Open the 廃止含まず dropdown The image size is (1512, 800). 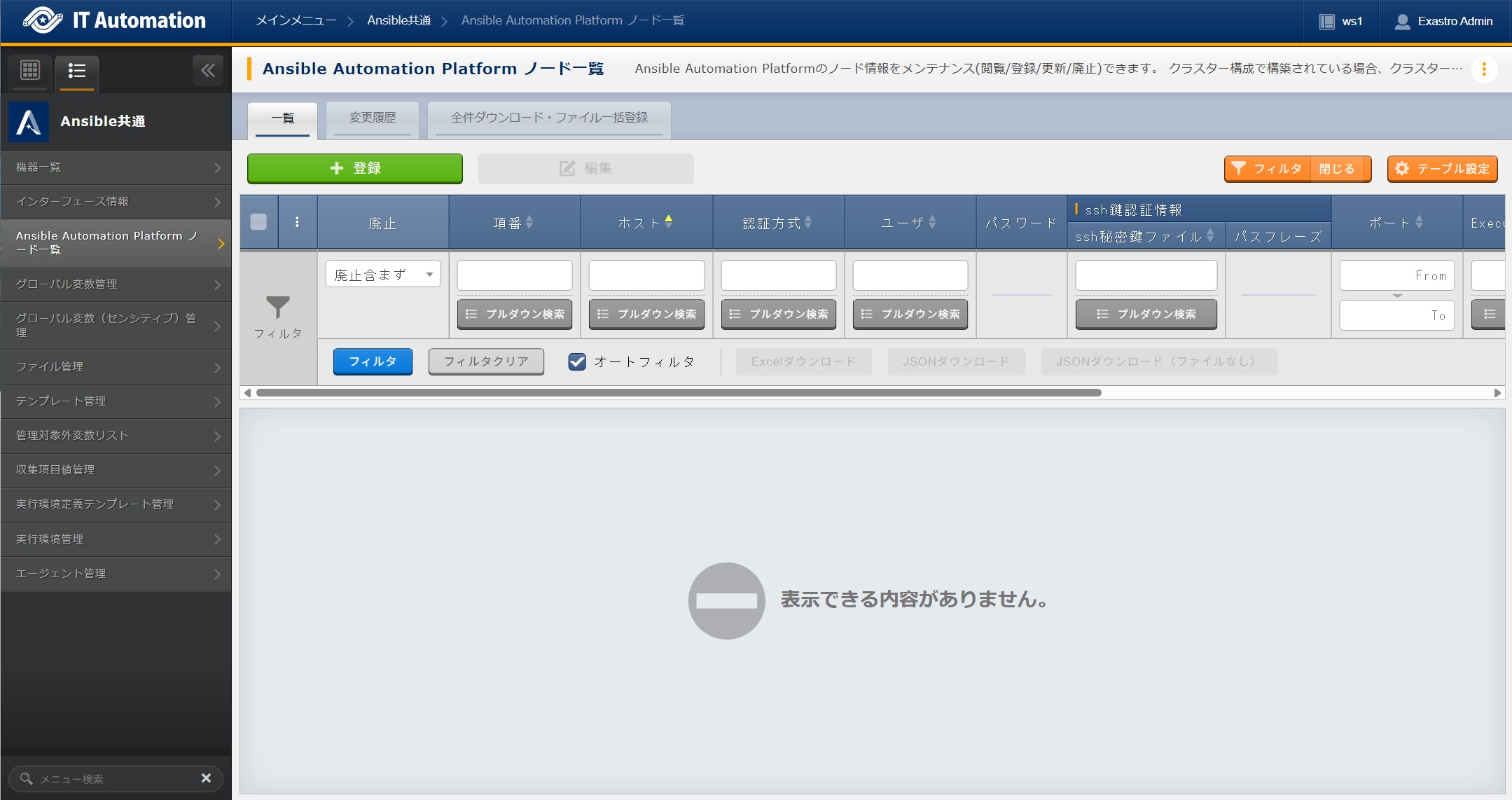pos(382,275)
